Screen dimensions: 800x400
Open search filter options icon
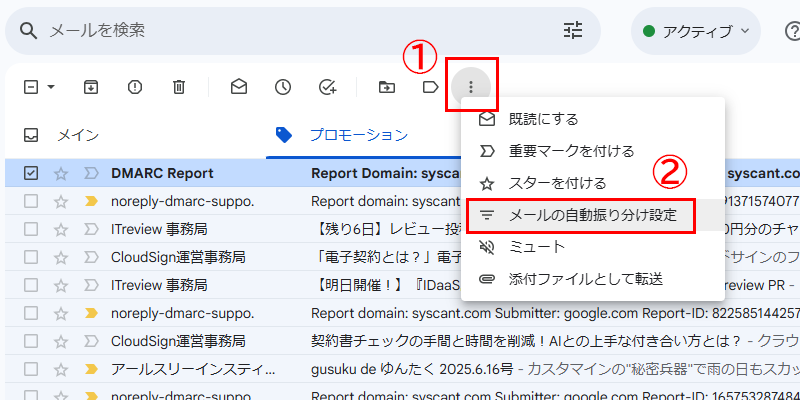tap(573, 30)
